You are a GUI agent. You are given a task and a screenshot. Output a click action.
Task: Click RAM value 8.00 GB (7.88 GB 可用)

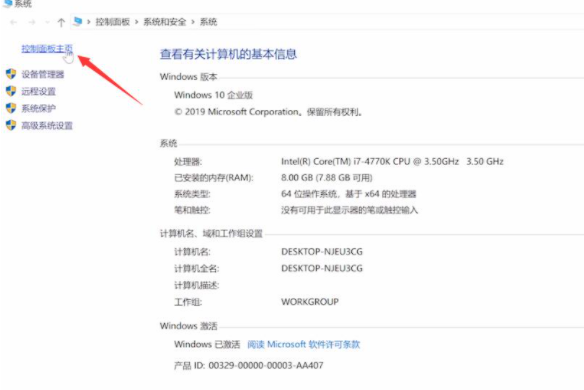click(327, 178)
